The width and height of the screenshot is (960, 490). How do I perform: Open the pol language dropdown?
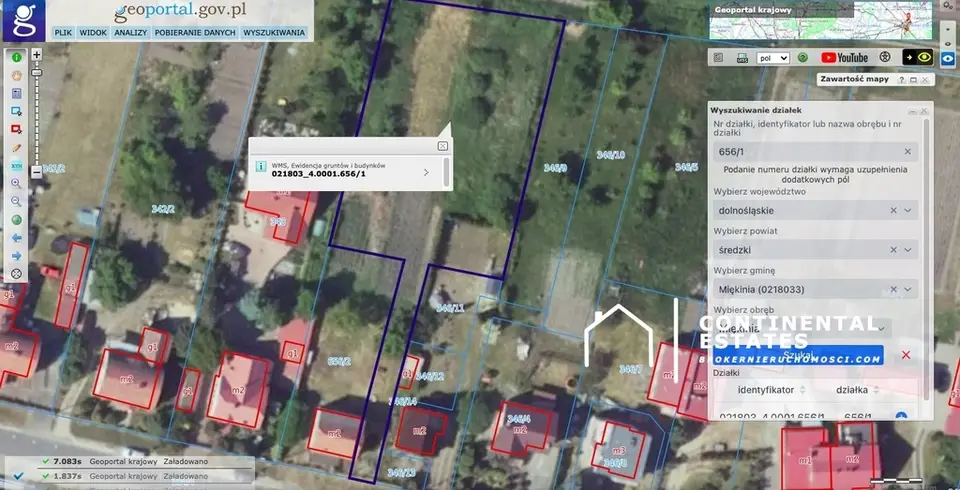tap(773, 58)
